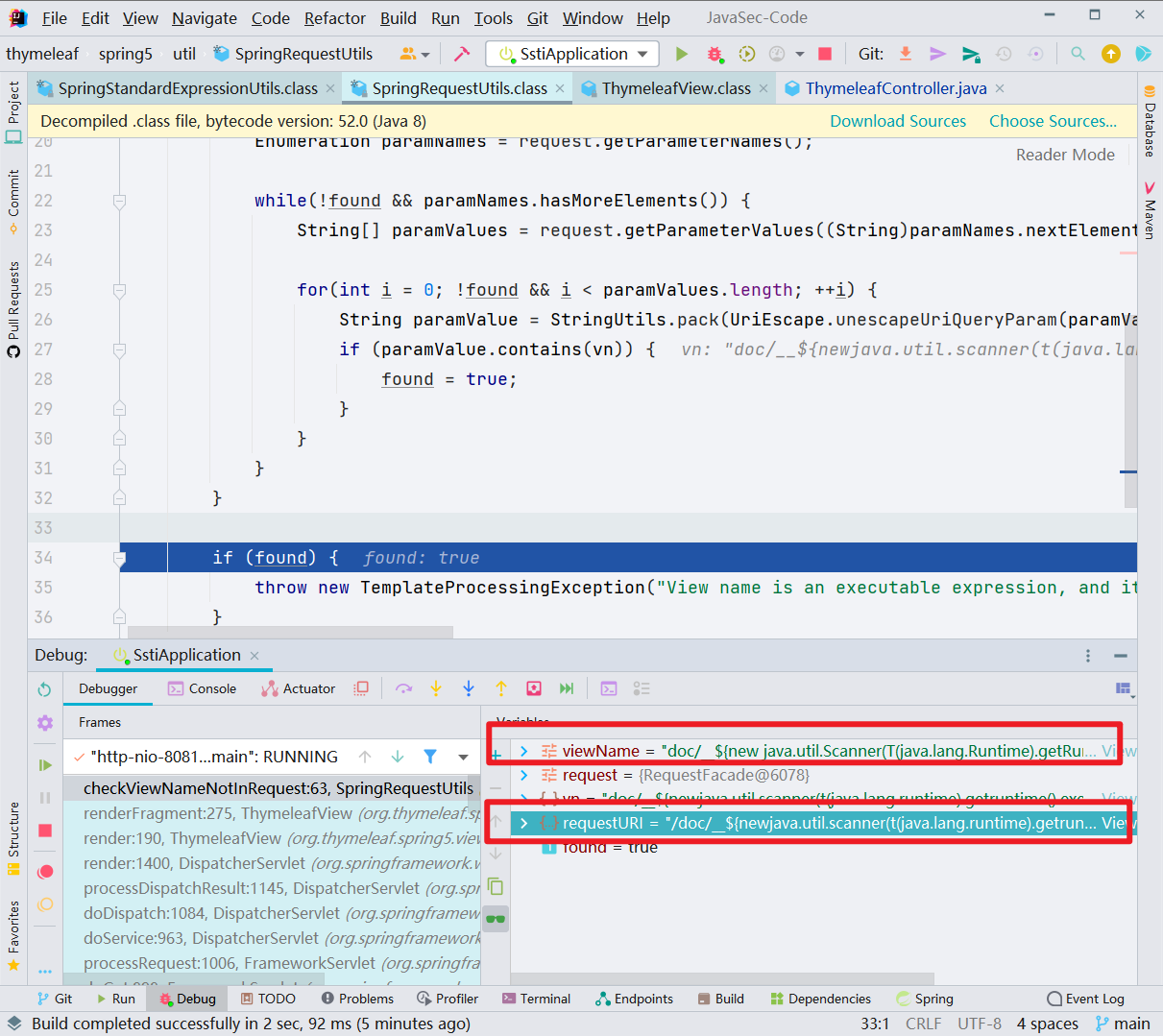The height and width of the screenshot is (1036, 1163).
Task: Stop debug session red square
Action: click(44, 830)
